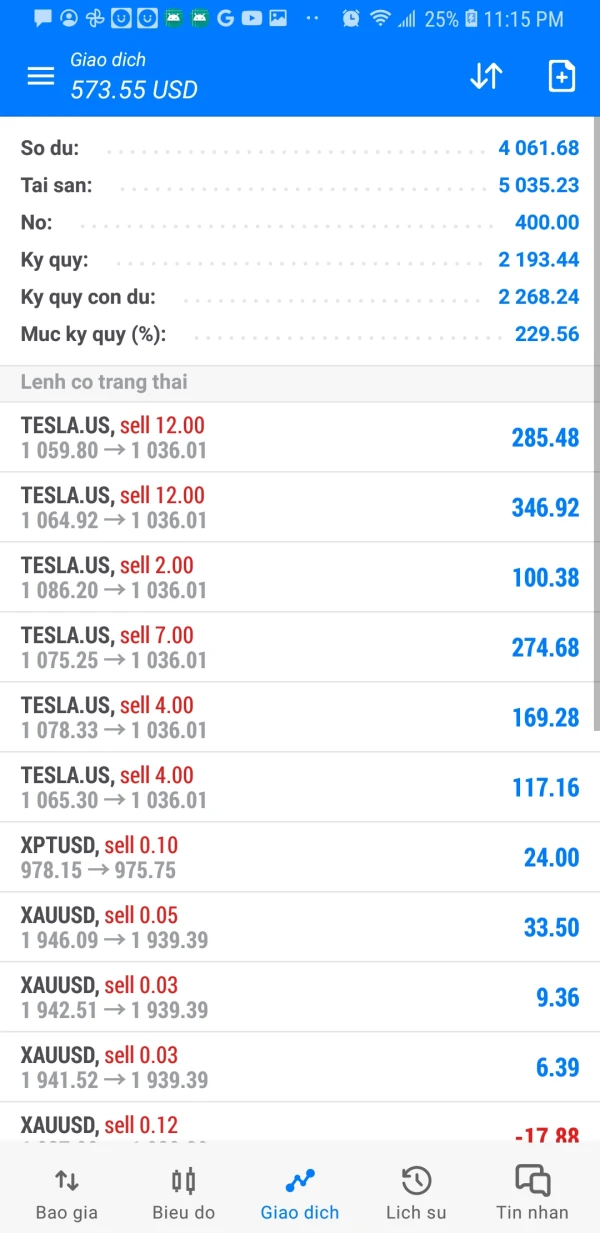Open the TESLA.US sell 7.00 position
This screenshot has height=1233, width=600.
tap(300, 647)
